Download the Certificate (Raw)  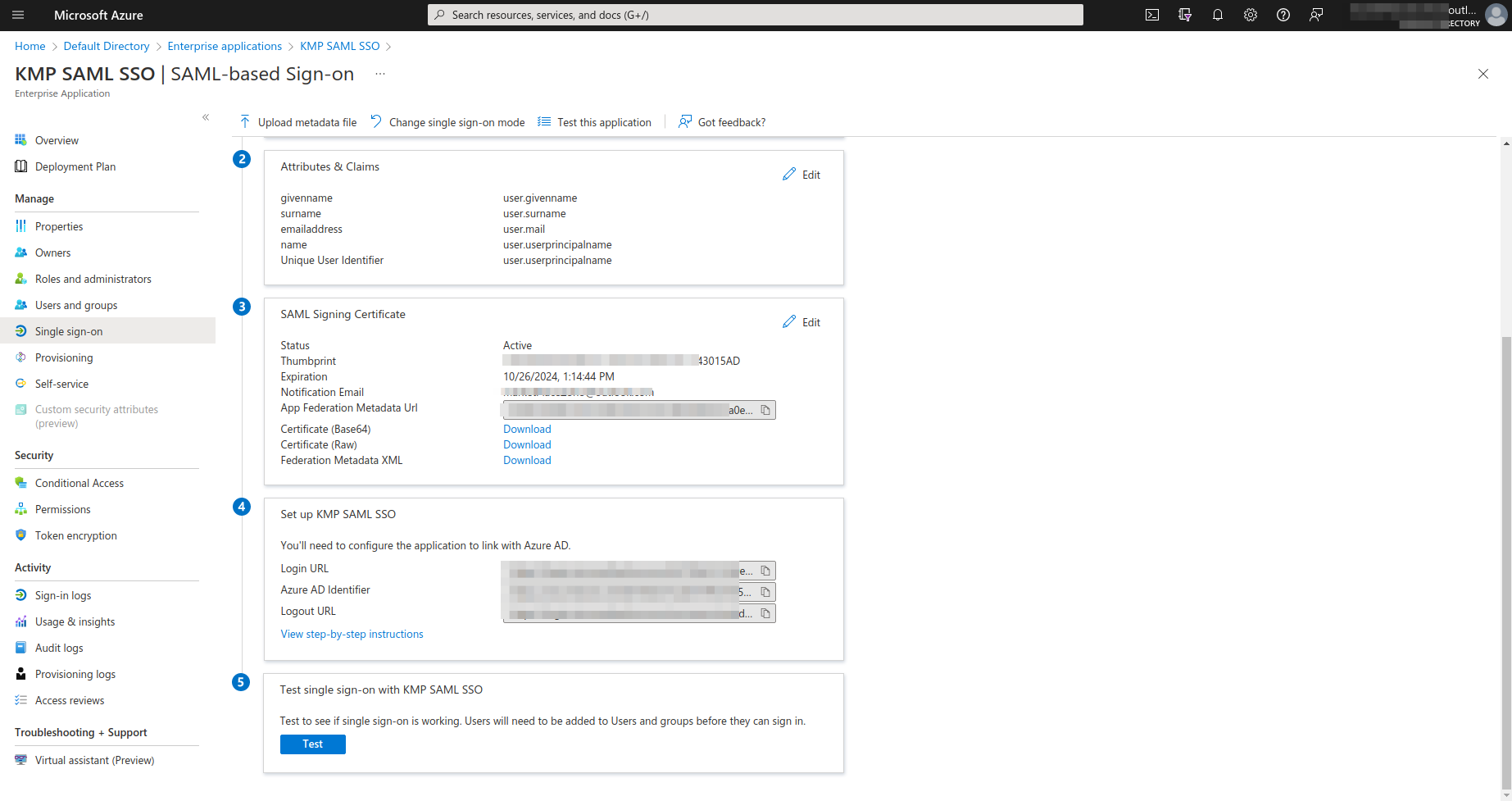tap(527, 444)
